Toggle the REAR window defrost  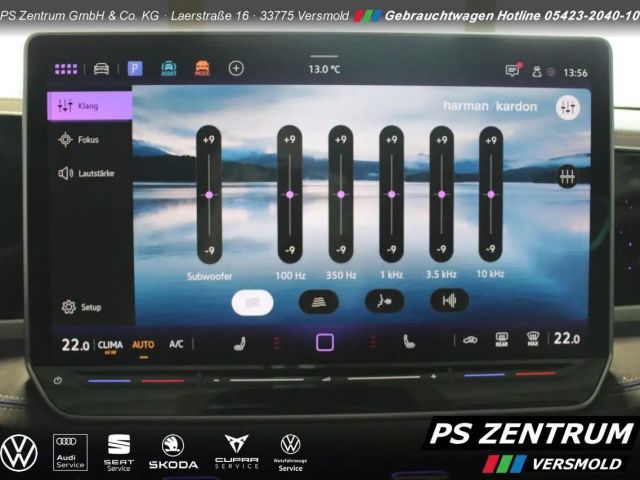[501, 340]
